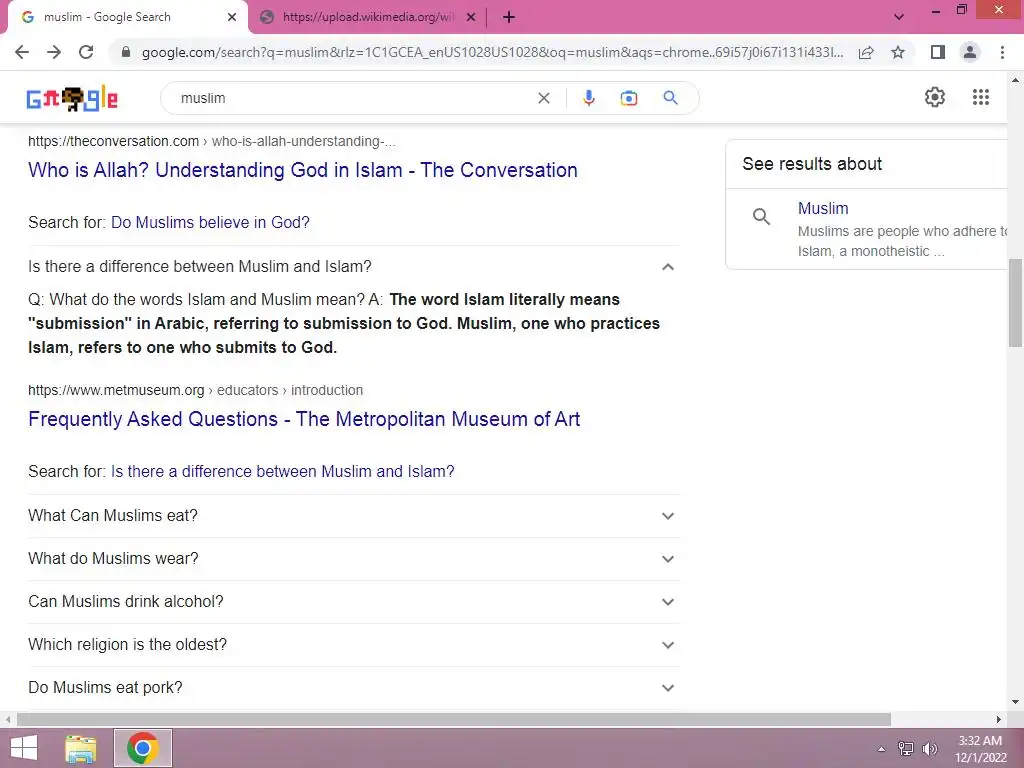Open the browser side panel

pos(938,52)
